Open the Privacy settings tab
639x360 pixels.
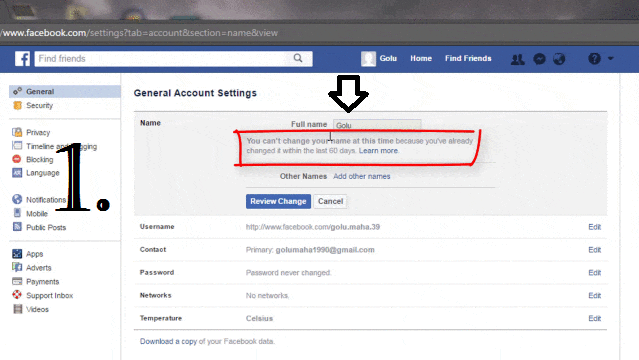[x=38, y=133]
